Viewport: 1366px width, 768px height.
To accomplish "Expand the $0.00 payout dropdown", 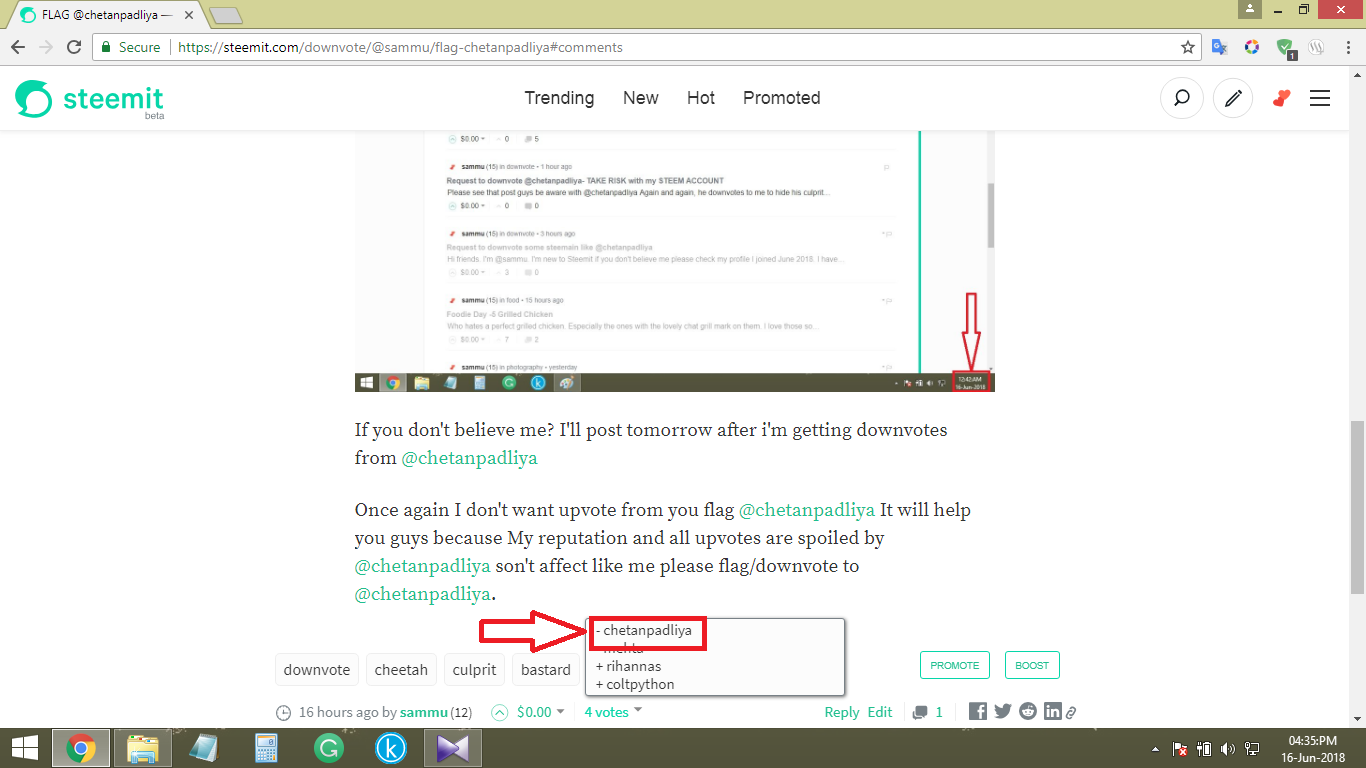I will pyautogui.click(x=541, y=712).
